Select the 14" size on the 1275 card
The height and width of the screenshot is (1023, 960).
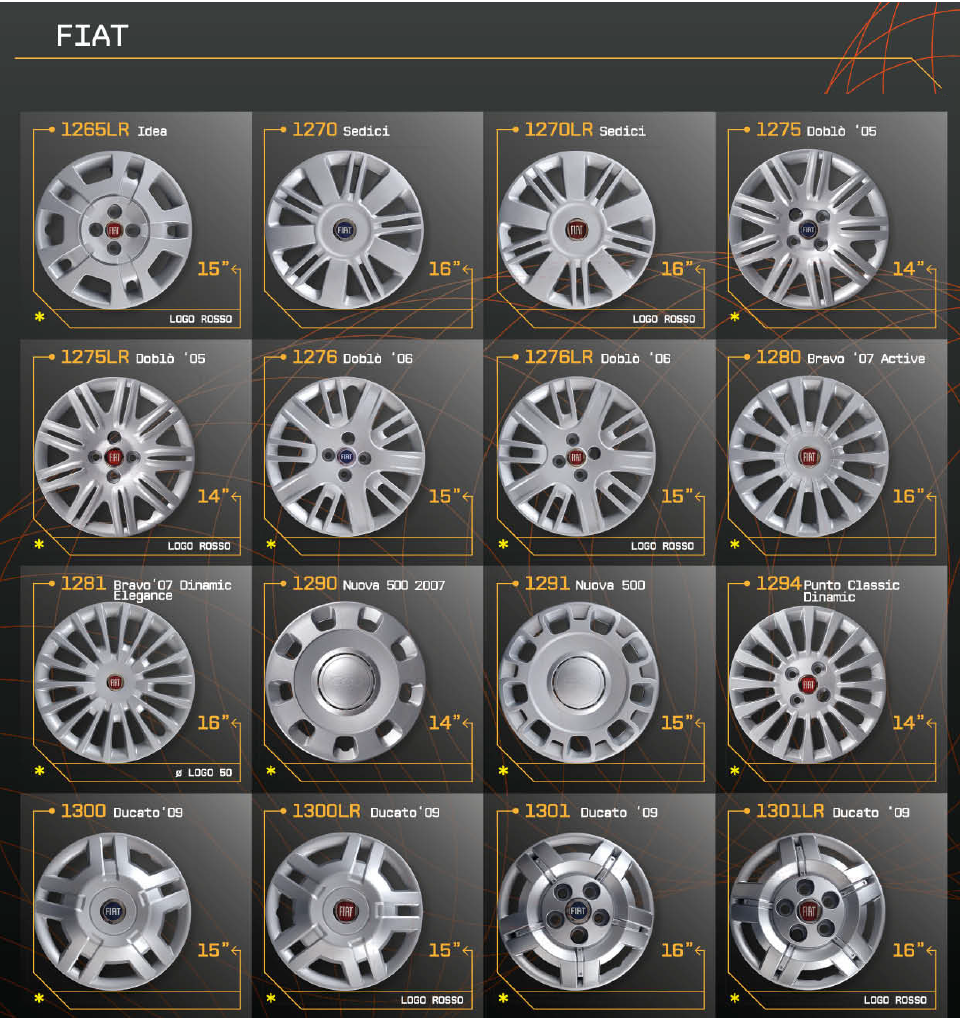pyautogui.click(x=908, y=268)
